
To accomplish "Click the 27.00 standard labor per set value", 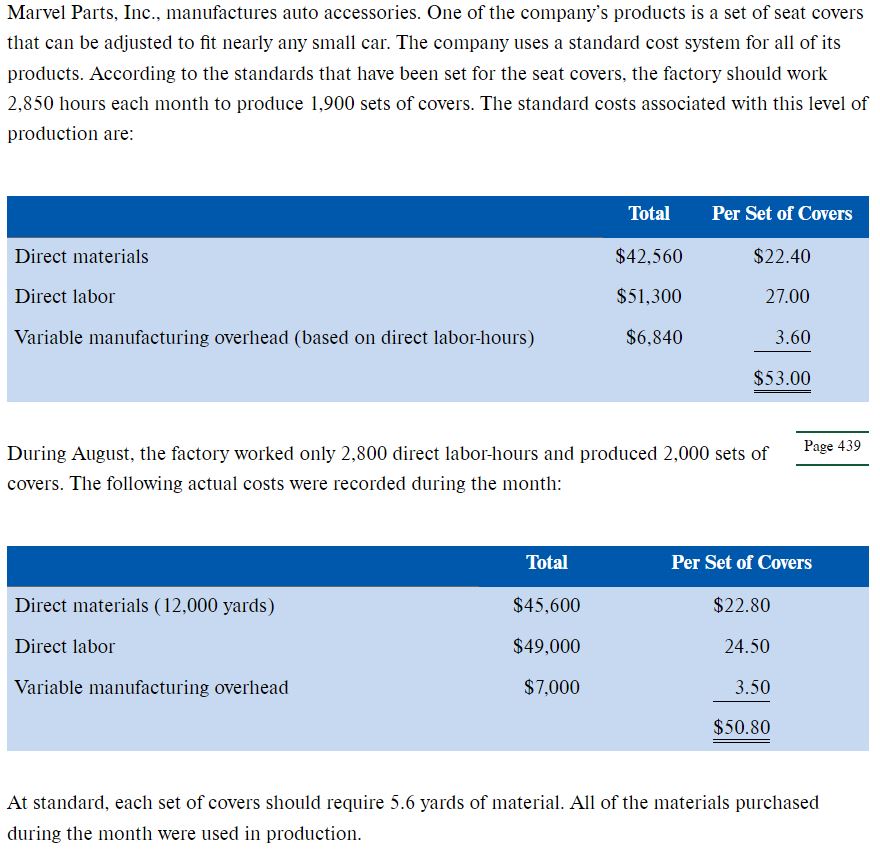I will [787, 296].
